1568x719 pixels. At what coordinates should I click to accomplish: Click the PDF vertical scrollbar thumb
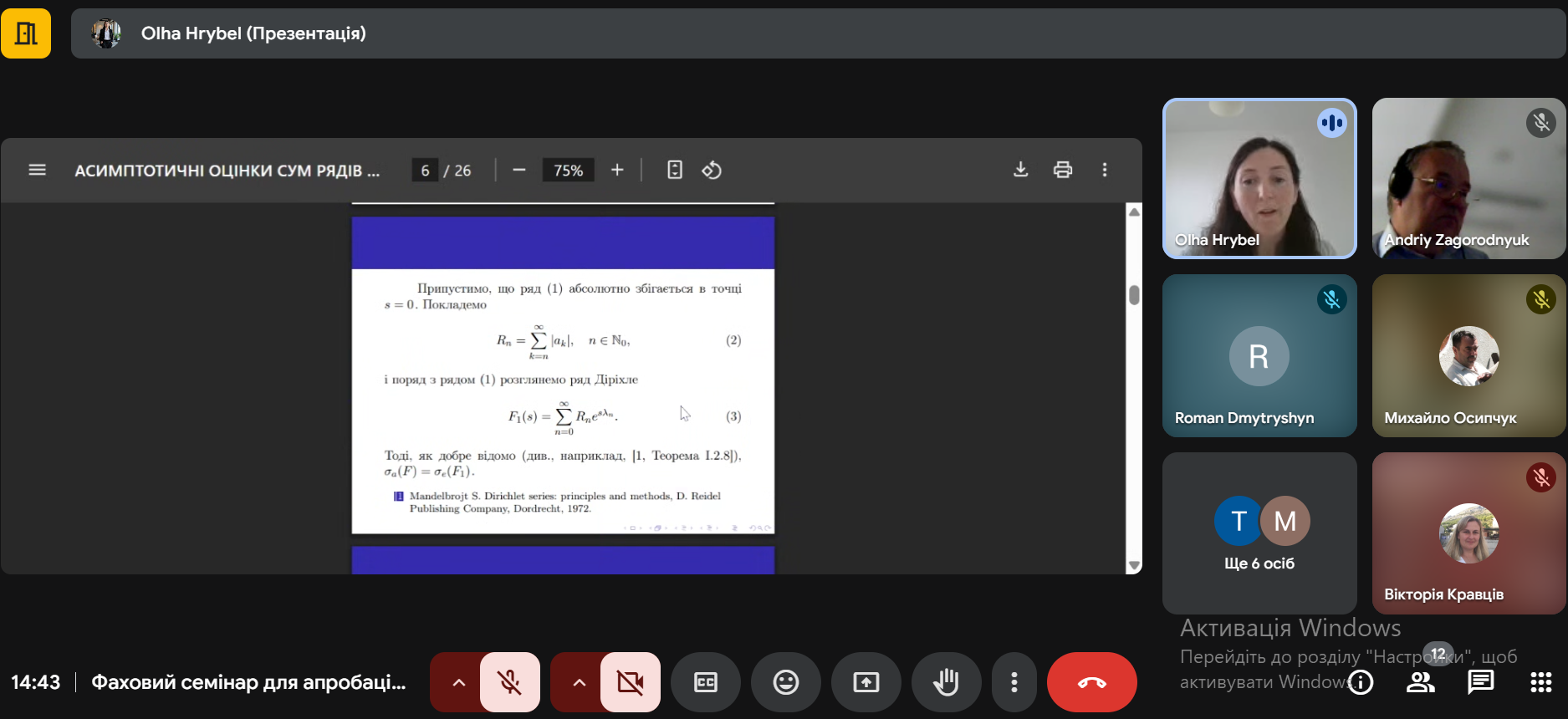[1134, 295]
